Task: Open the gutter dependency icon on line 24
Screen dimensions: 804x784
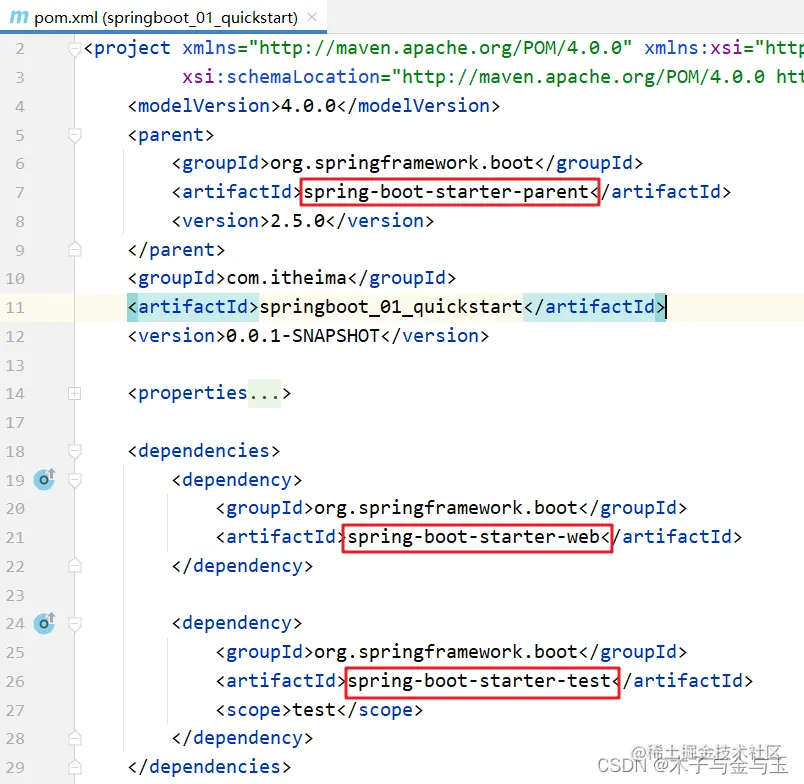Action: [x=45, y=623]
